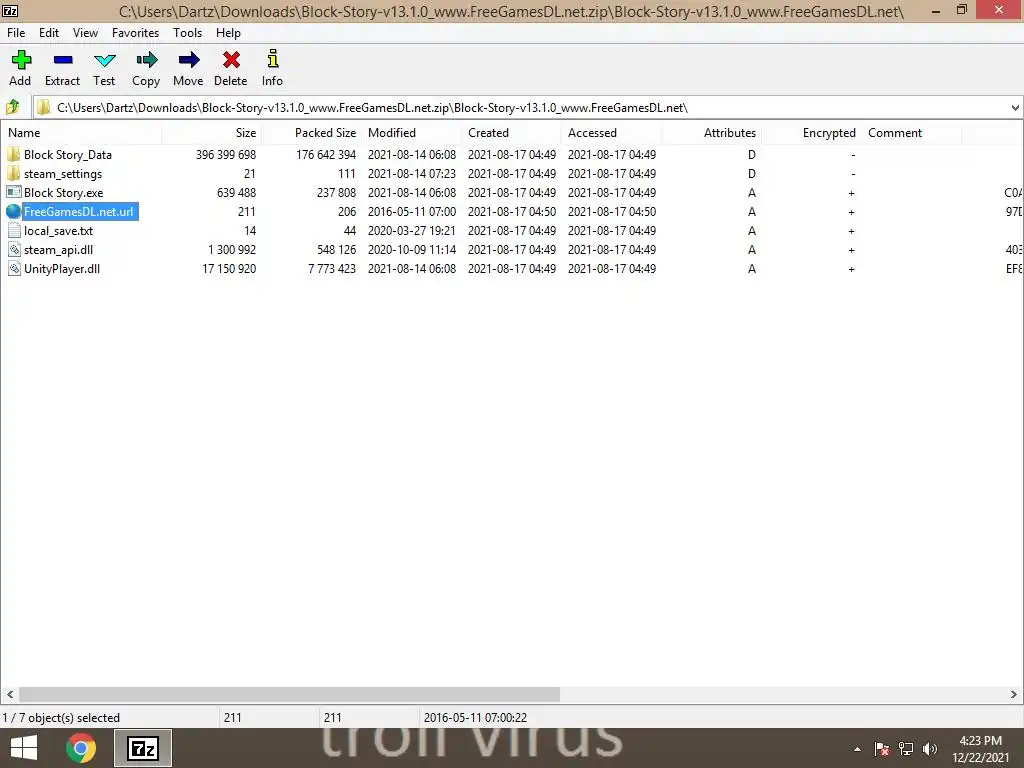The height and width of the screenshot is (768, 1024).
Task: Click the steam_api.dll file icon
Action: [x=14, y=249]
